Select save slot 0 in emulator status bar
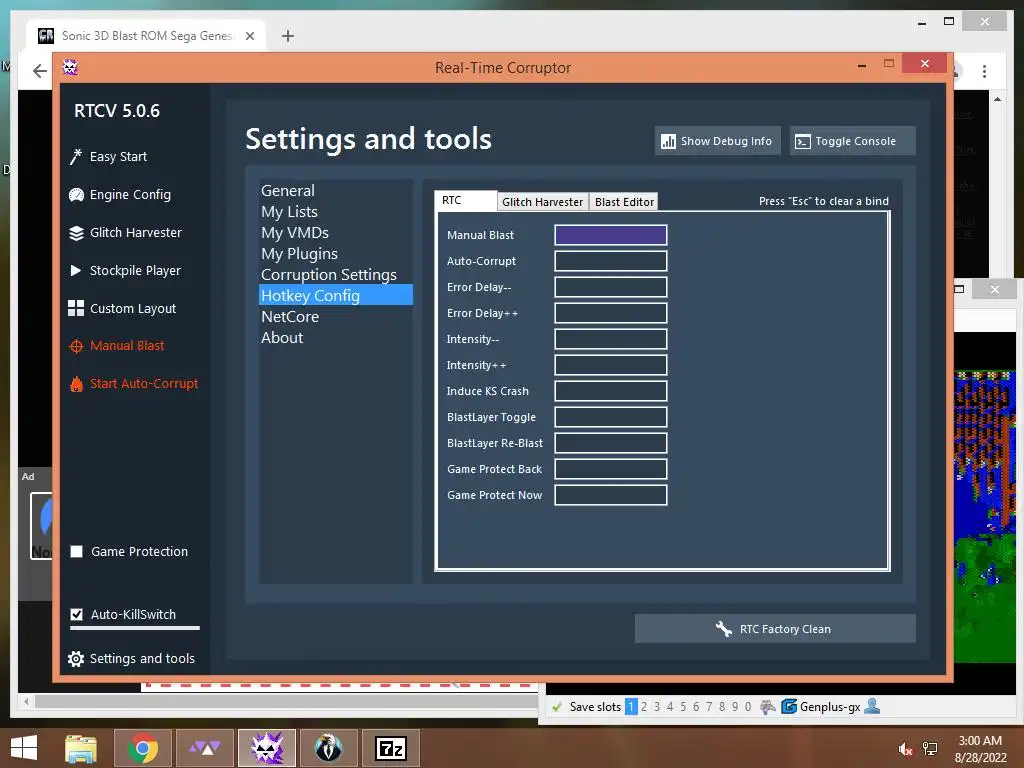The width and height of the screenshot is (1024, 768). (748, 707)
